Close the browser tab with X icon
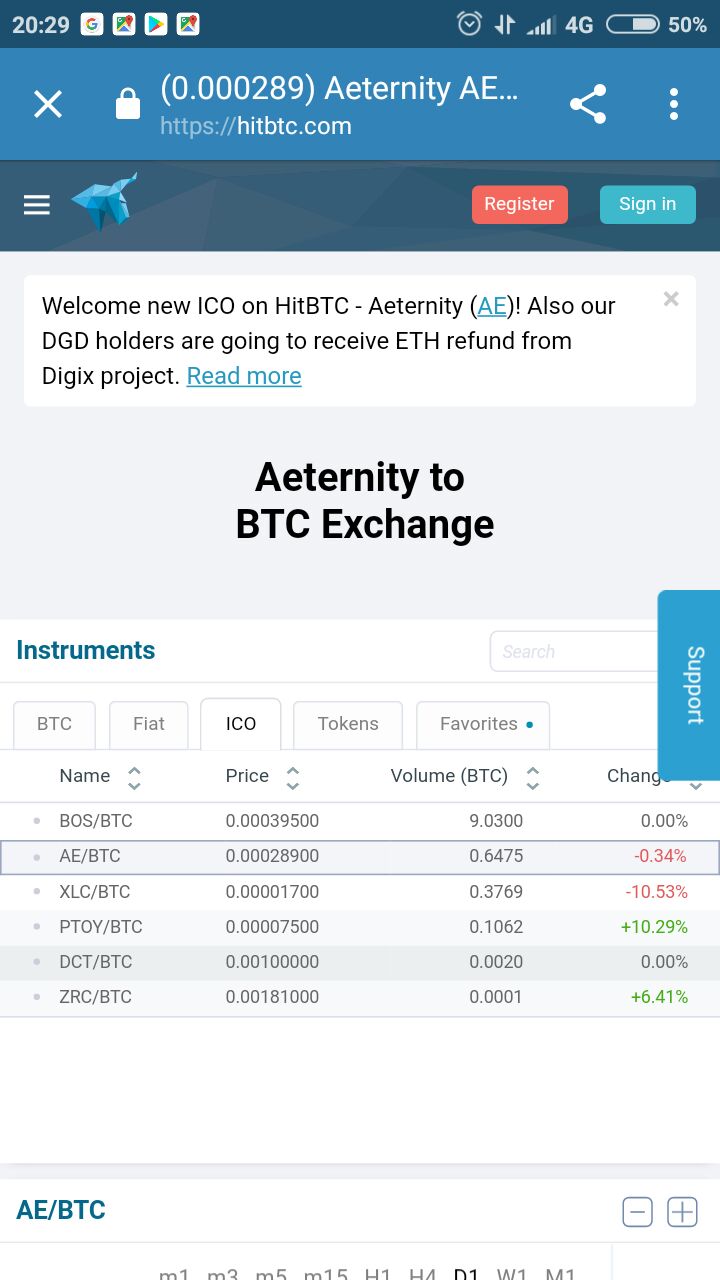The width and height of the screenshot is (720, 1280). coord(48,104)
